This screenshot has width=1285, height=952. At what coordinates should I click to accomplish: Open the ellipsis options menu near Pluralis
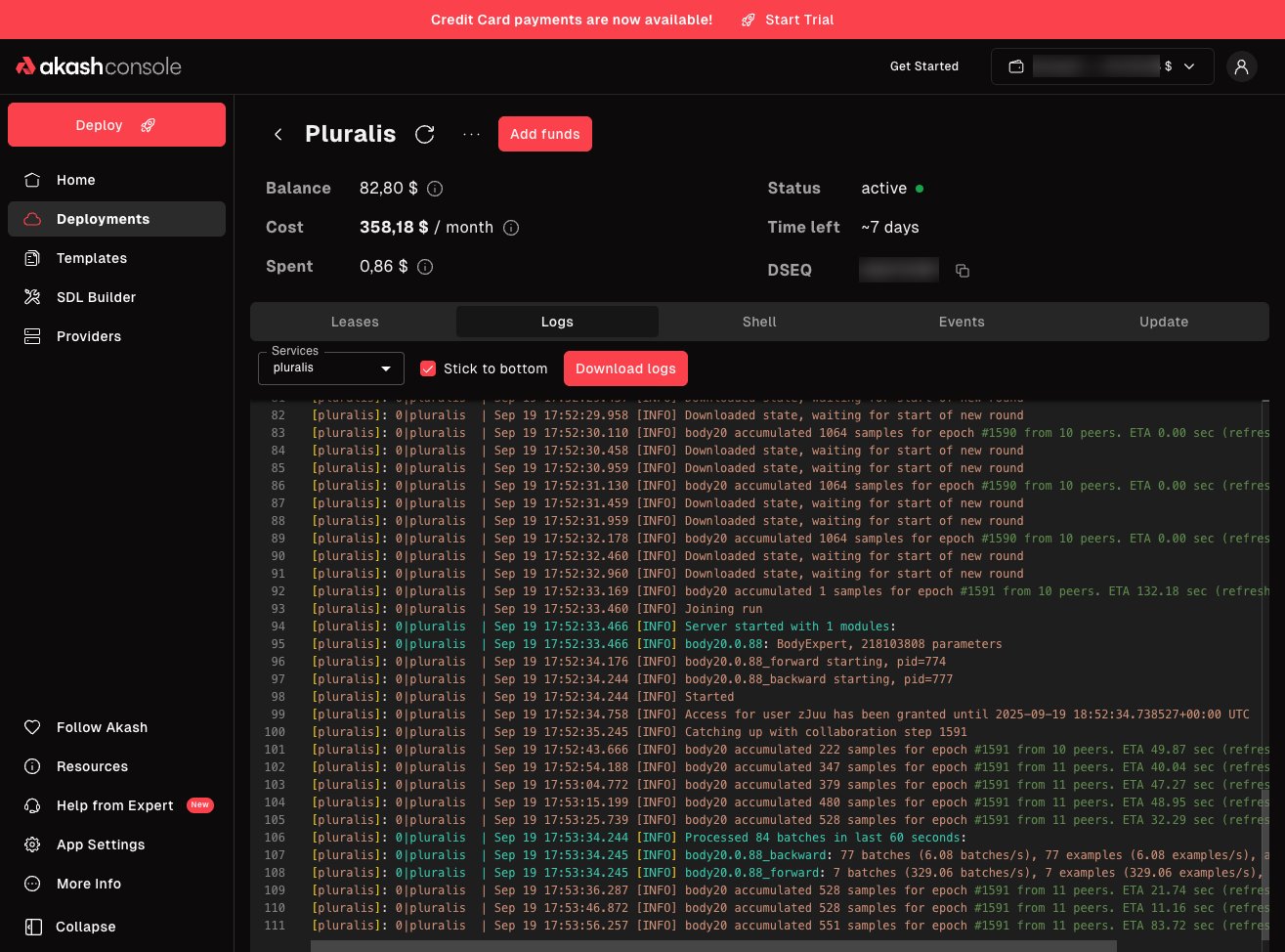tap(472, 134)
